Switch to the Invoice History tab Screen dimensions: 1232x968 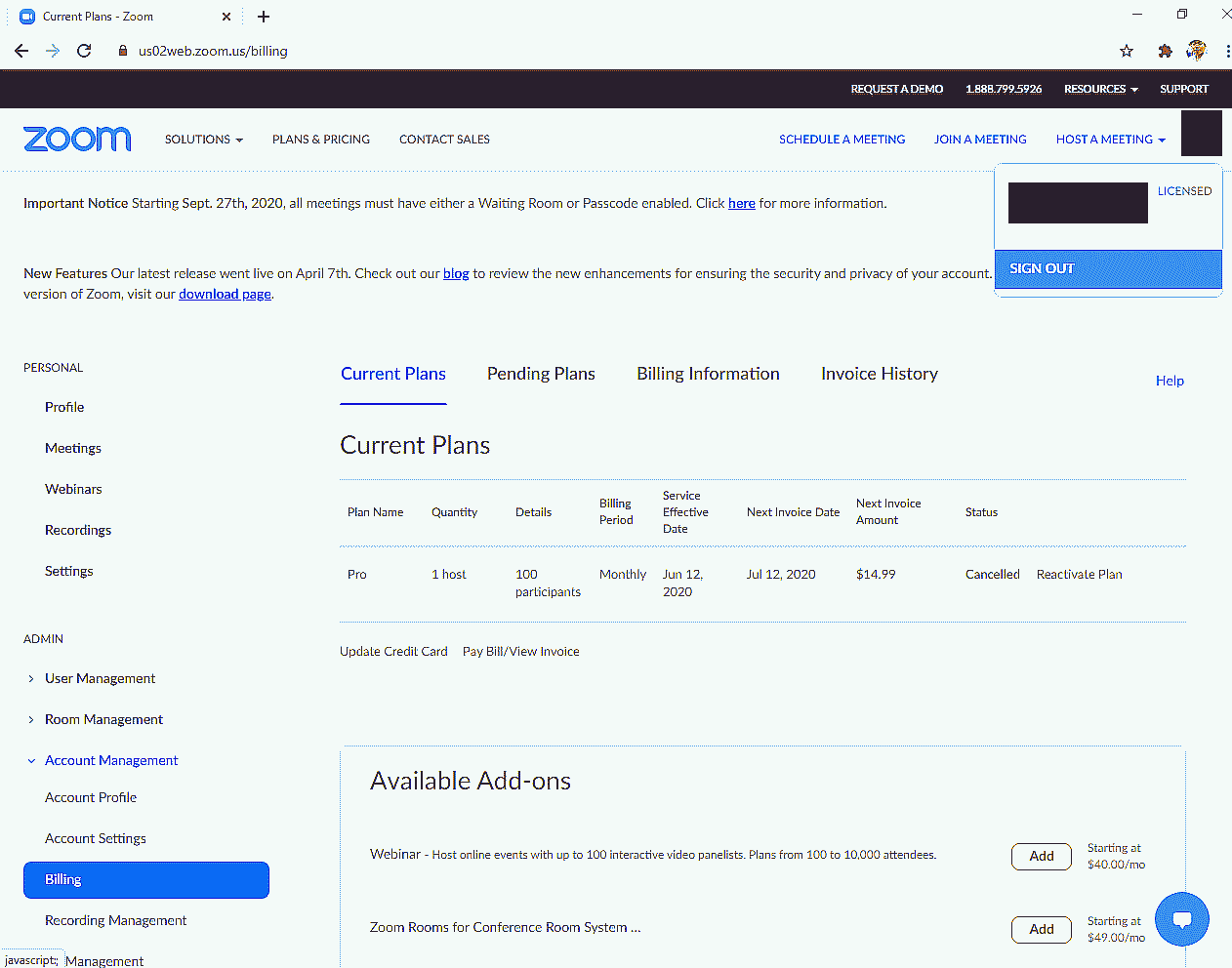[879, 374]
